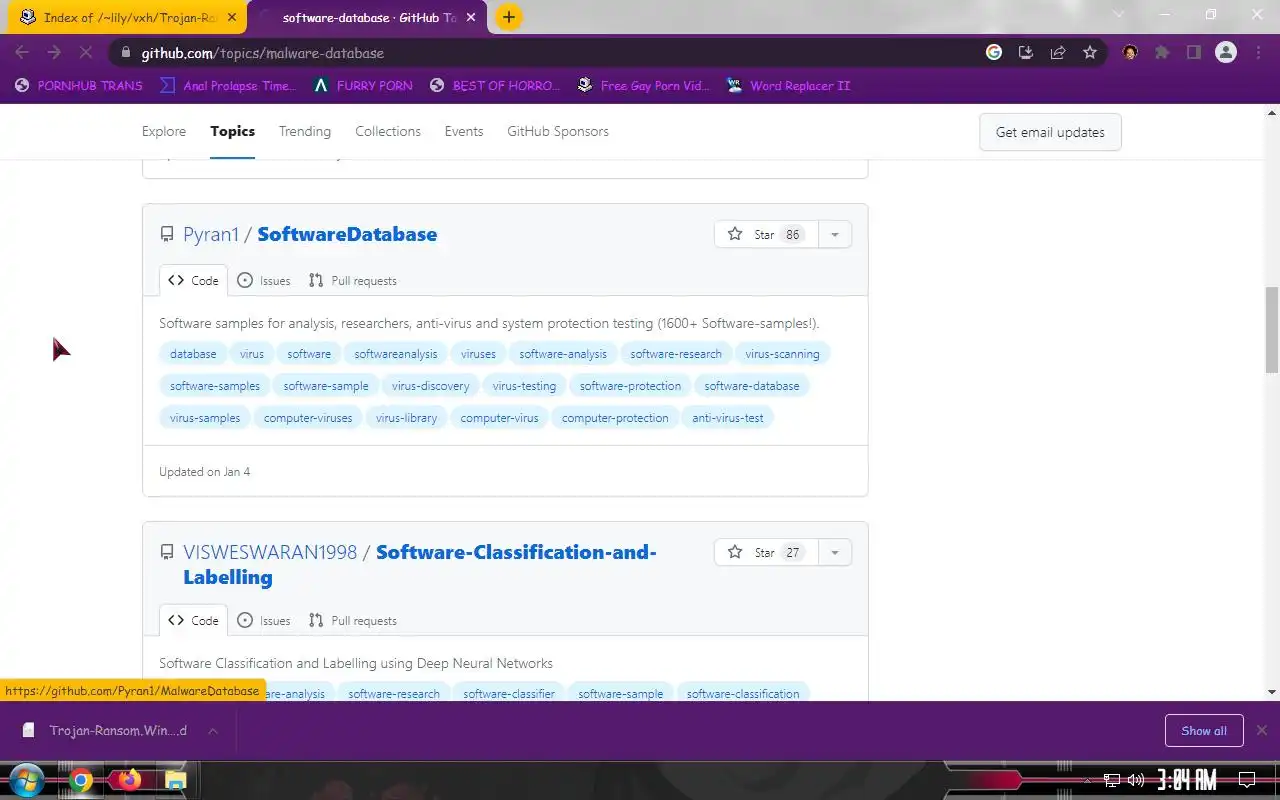The width and height of the screenshot is (1280, 800).
Task: Open the BEST OF HORRO... bookmark
Action: click(495, 86)
